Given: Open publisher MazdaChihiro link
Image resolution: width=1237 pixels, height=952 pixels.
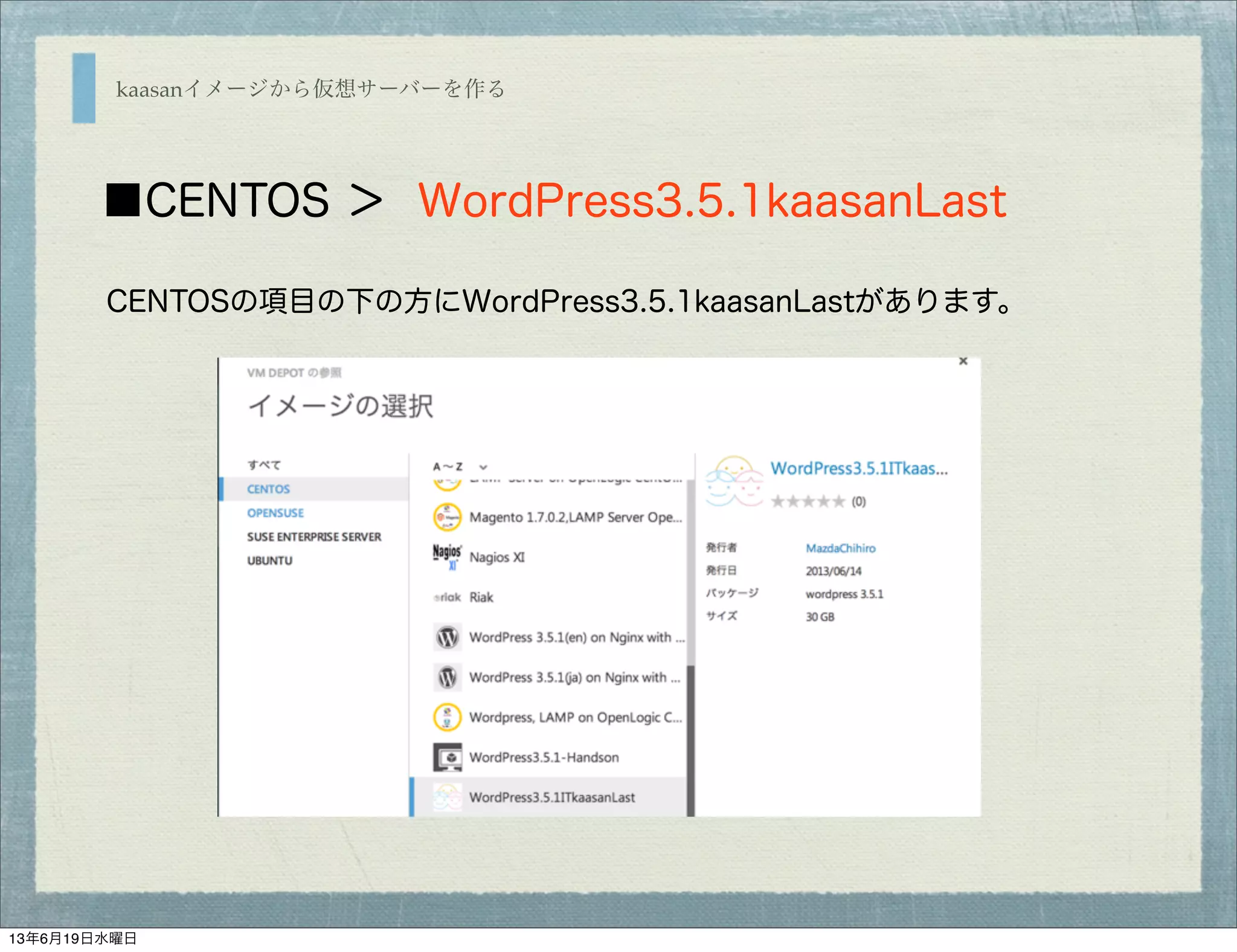Looking at the screenshot, I should [x=840, y=548].
